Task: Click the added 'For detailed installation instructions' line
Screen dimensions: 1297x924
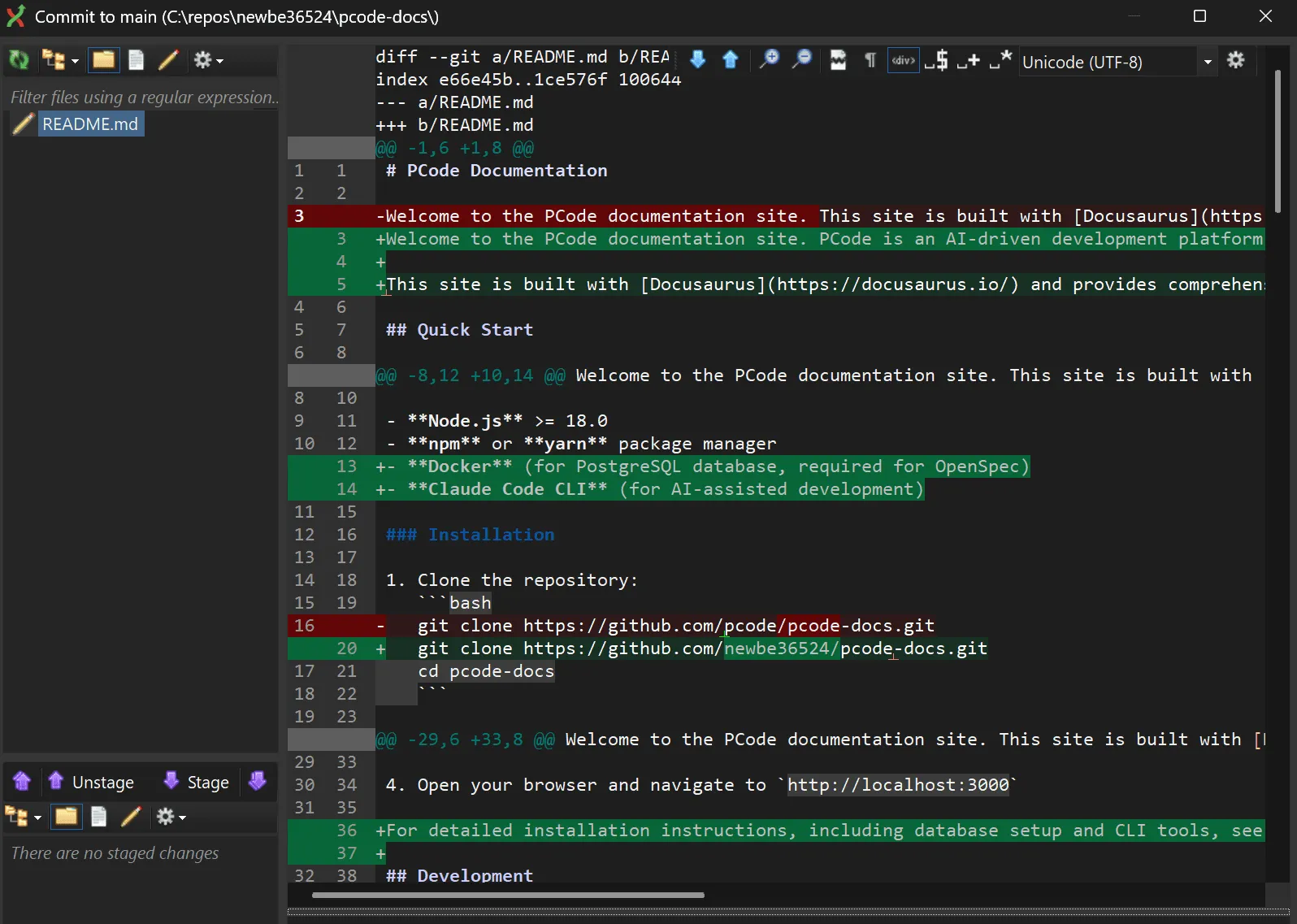Action: point(819,831)
